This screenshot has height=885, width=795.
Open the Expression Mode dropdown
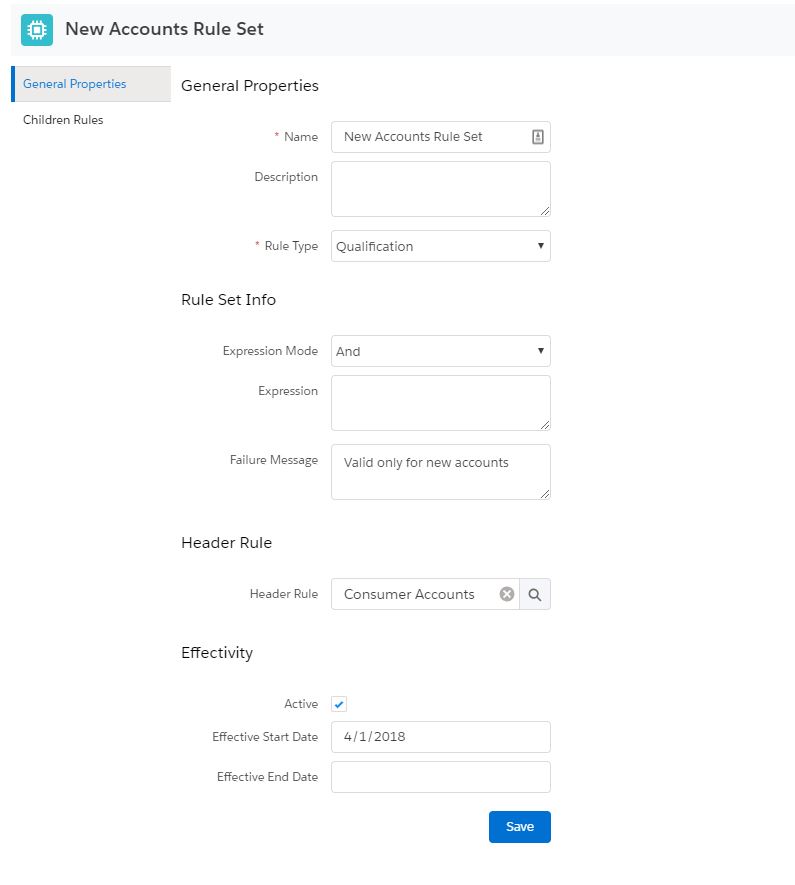(x=441, y=351)
